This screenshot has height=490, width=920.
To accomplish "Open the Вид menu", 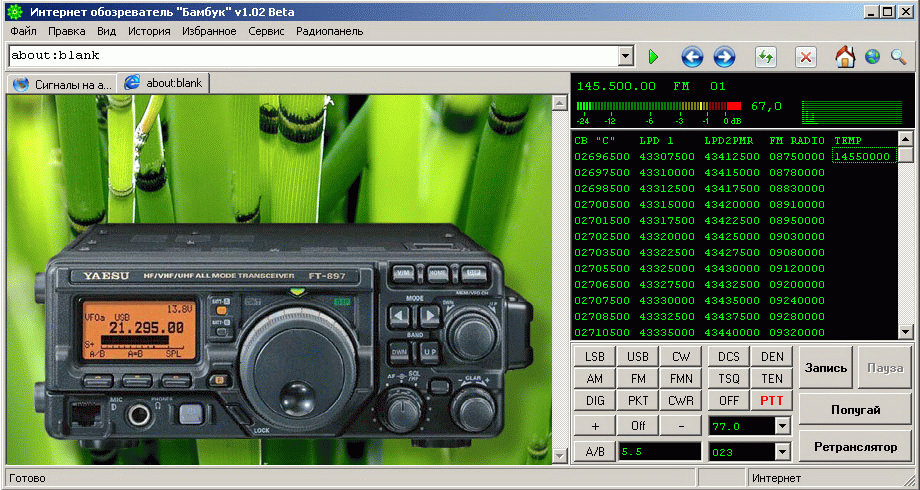I will click(106, 32).
